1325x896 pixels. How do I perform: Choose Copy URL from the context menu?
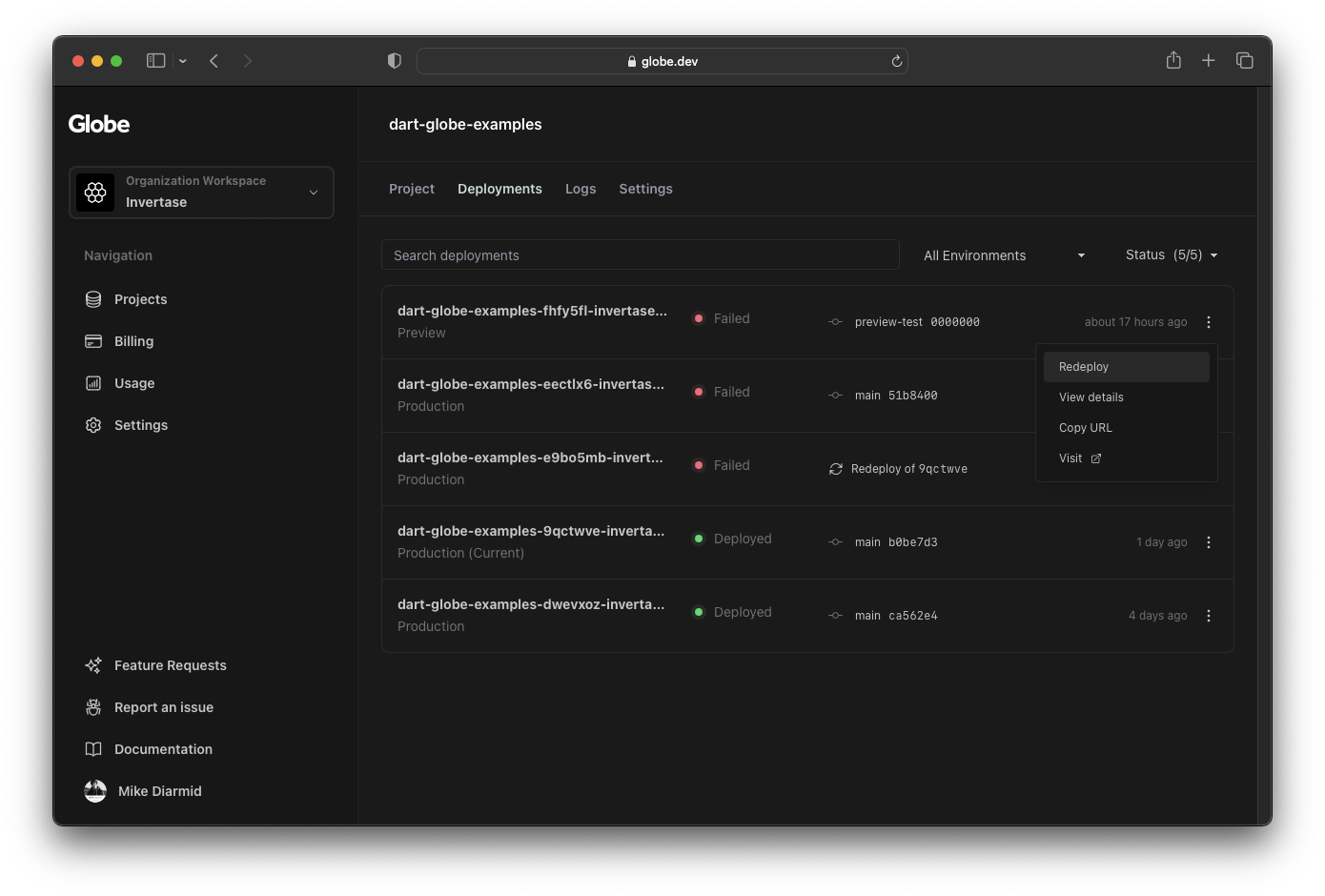(1127, 428)
